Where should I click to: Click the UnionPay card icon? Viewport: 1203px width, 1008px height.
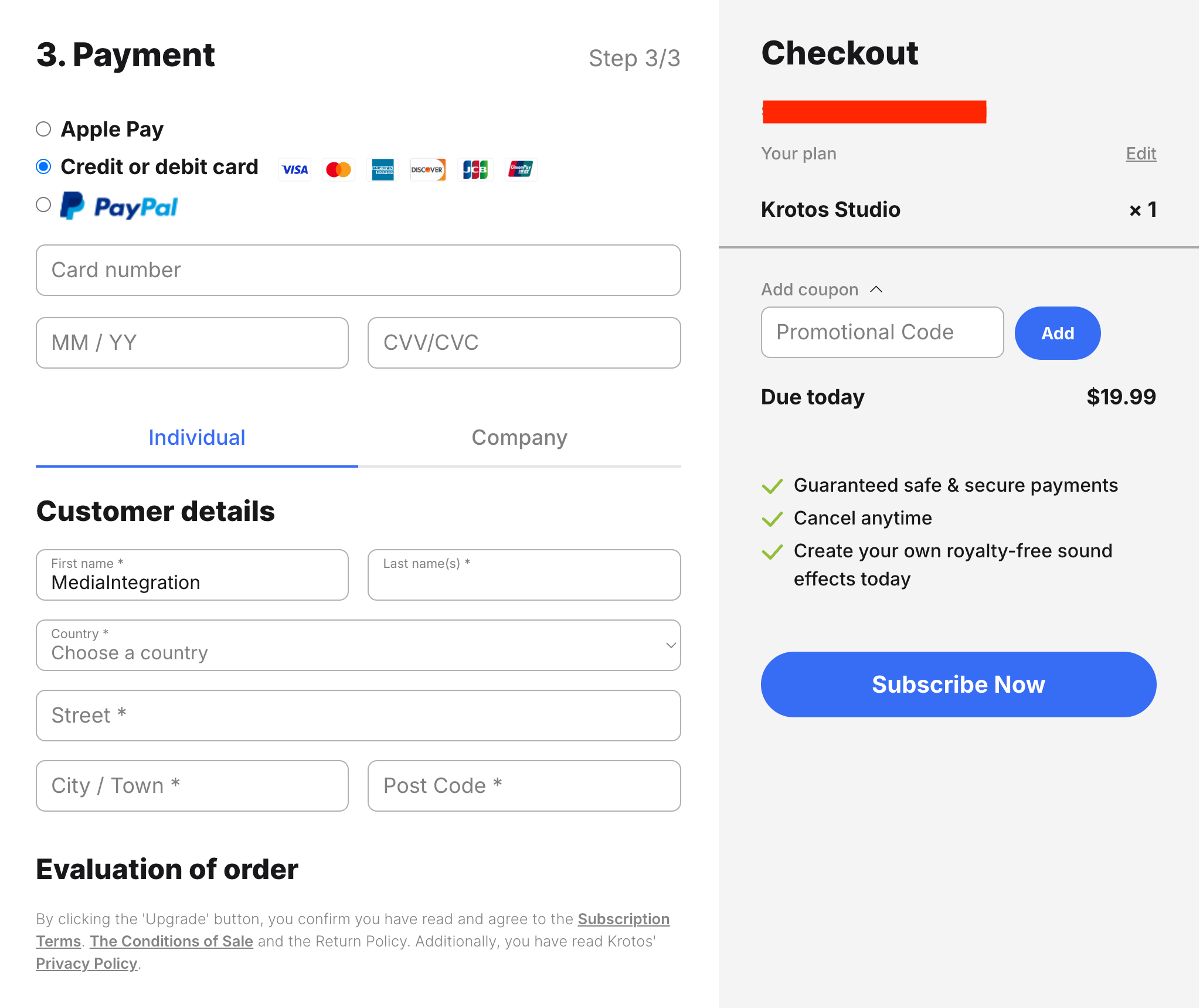[x=521, y=170]
